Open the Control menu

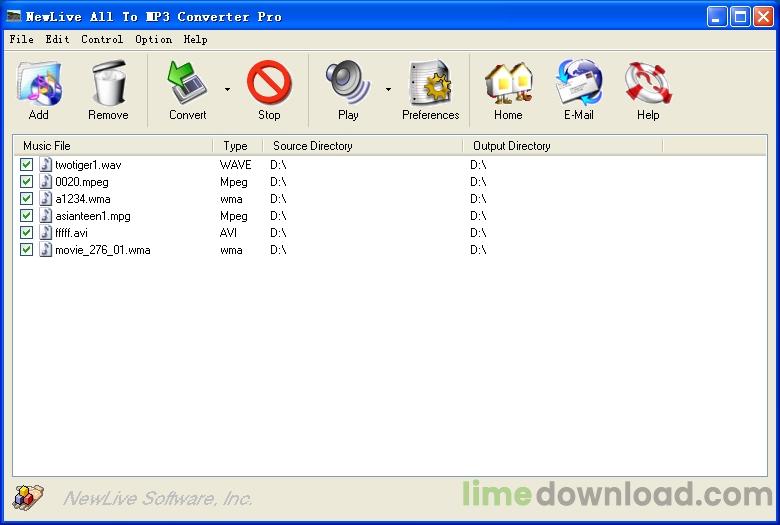click(102, 39)
